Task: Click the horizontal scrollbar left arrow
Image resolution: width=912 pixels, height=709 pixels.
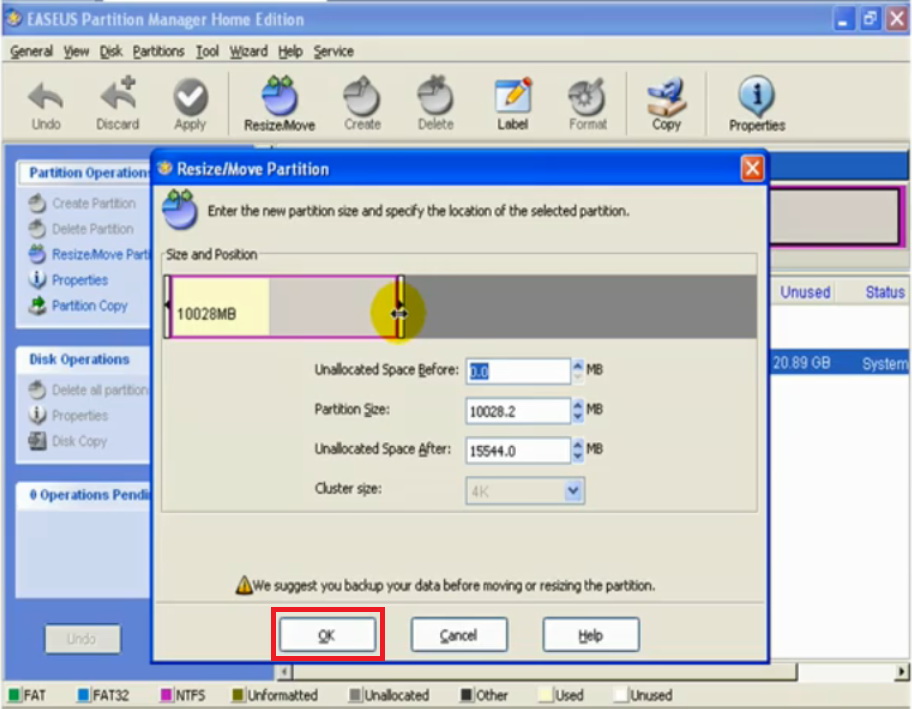Action: pyautogui.click(x=283, y=672)
